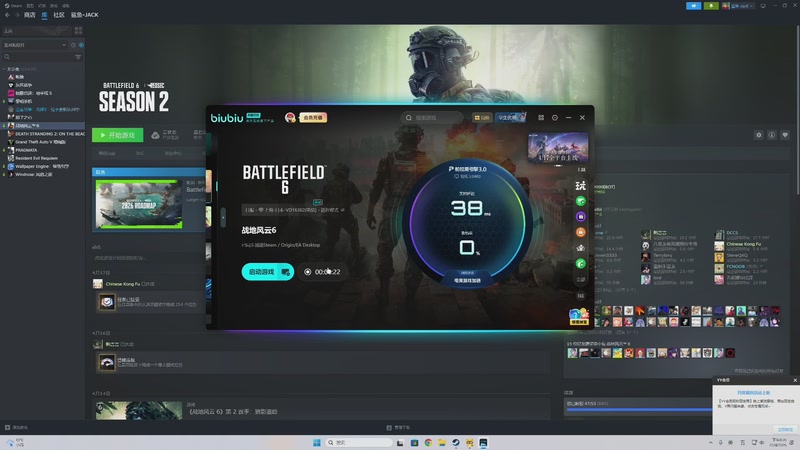Toggle the blue ready-to-play filter icon
This screenshot has width=800, height=450.
tap(81, 45)
